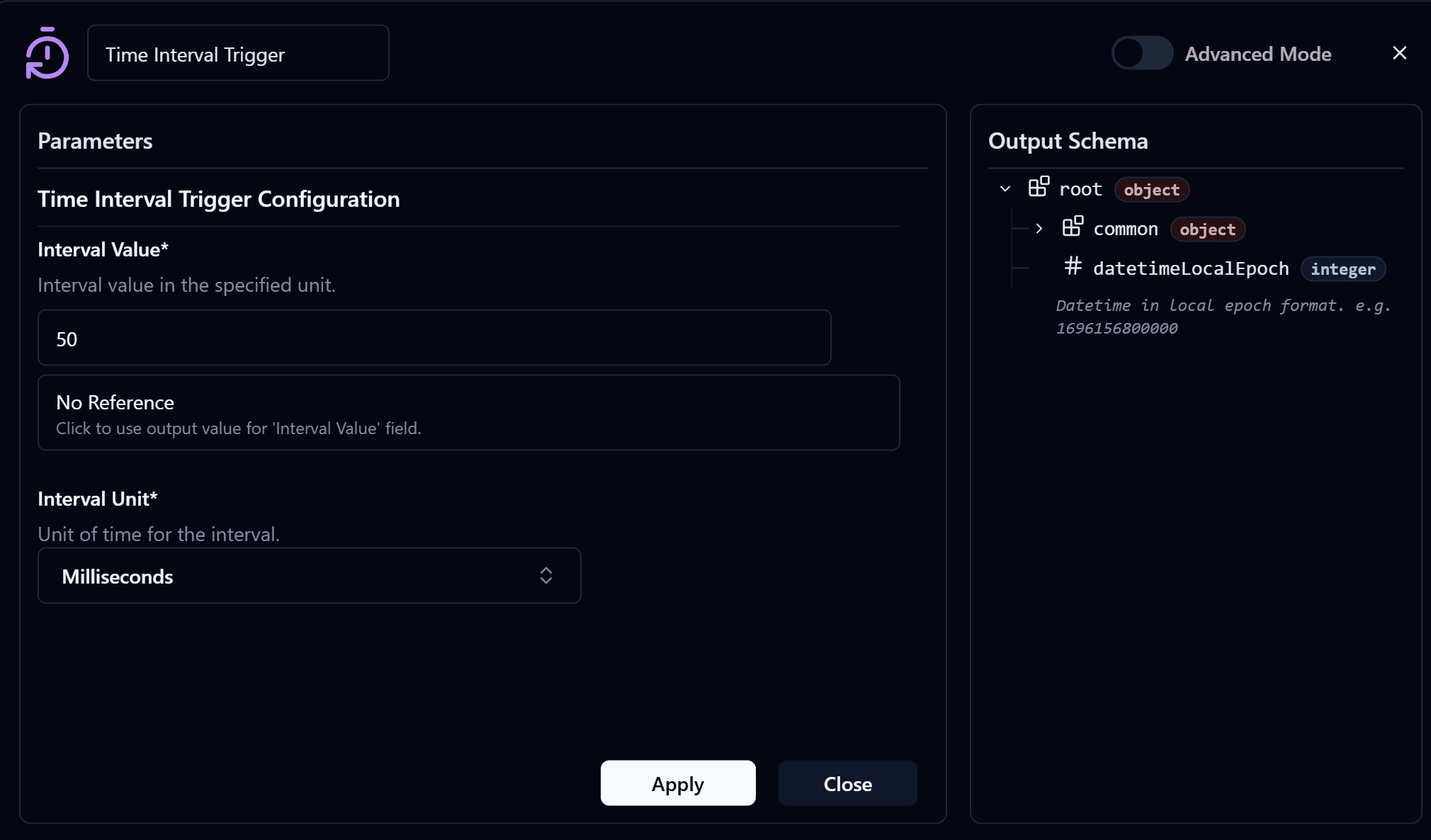Select the datetimeLocalEpoch schema item
The image size is (1431, 840).
1190,268
